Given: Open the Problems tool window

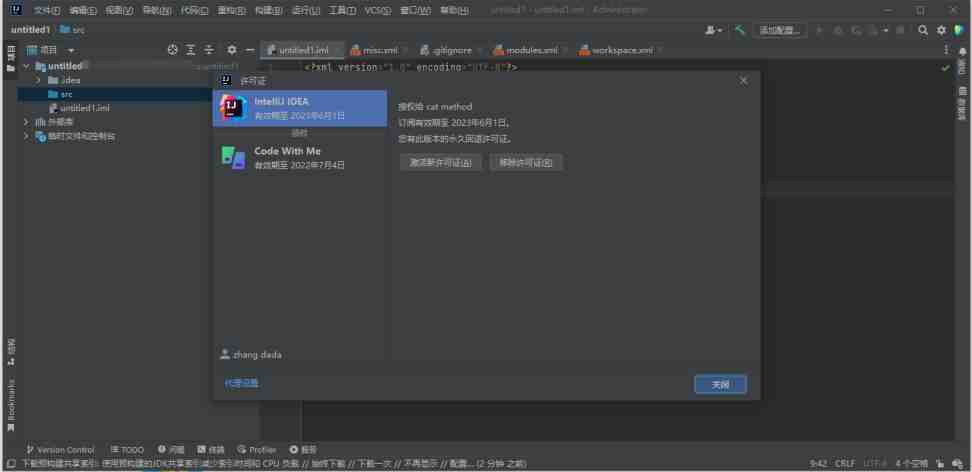Looking at the screenshot, I should pyautogui.click(x=171, y=450).
